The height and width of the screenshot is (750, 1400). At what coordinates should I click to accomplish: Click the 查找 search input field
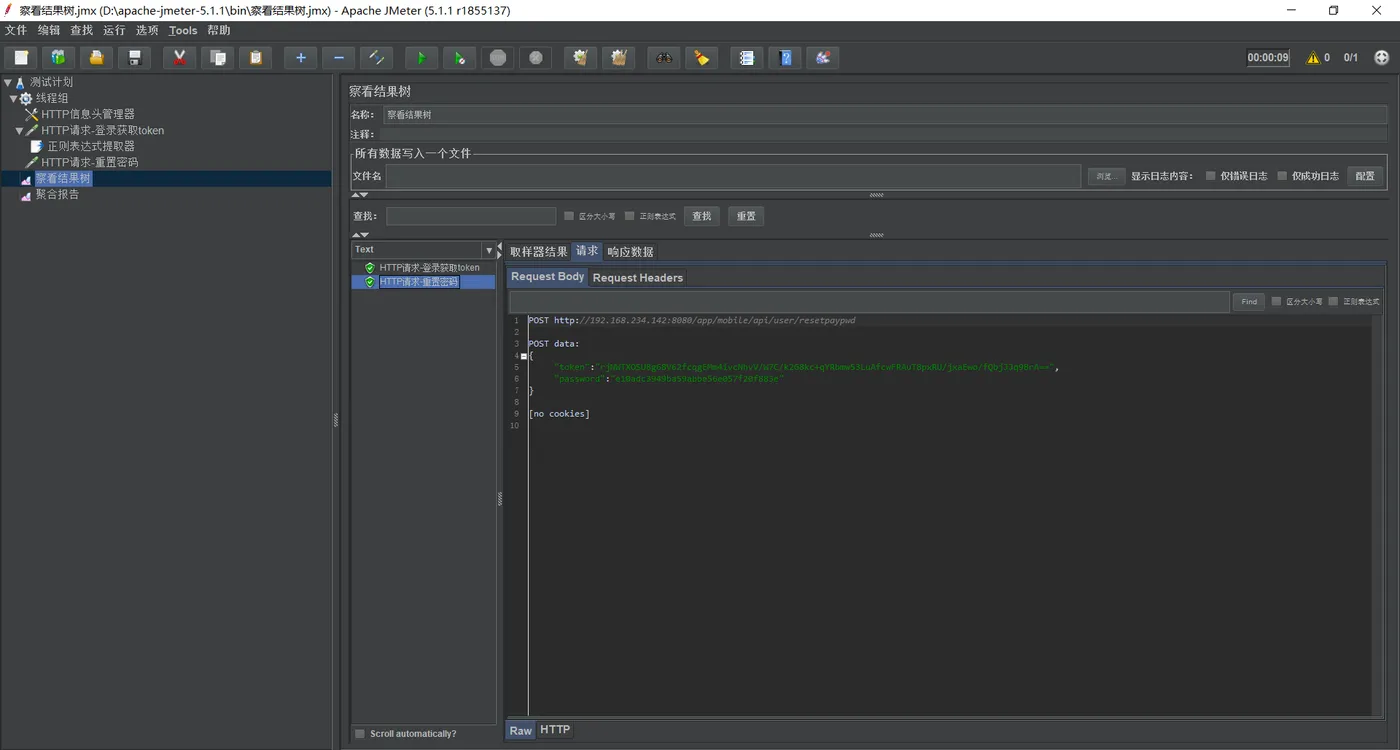[x=471, y=216]
